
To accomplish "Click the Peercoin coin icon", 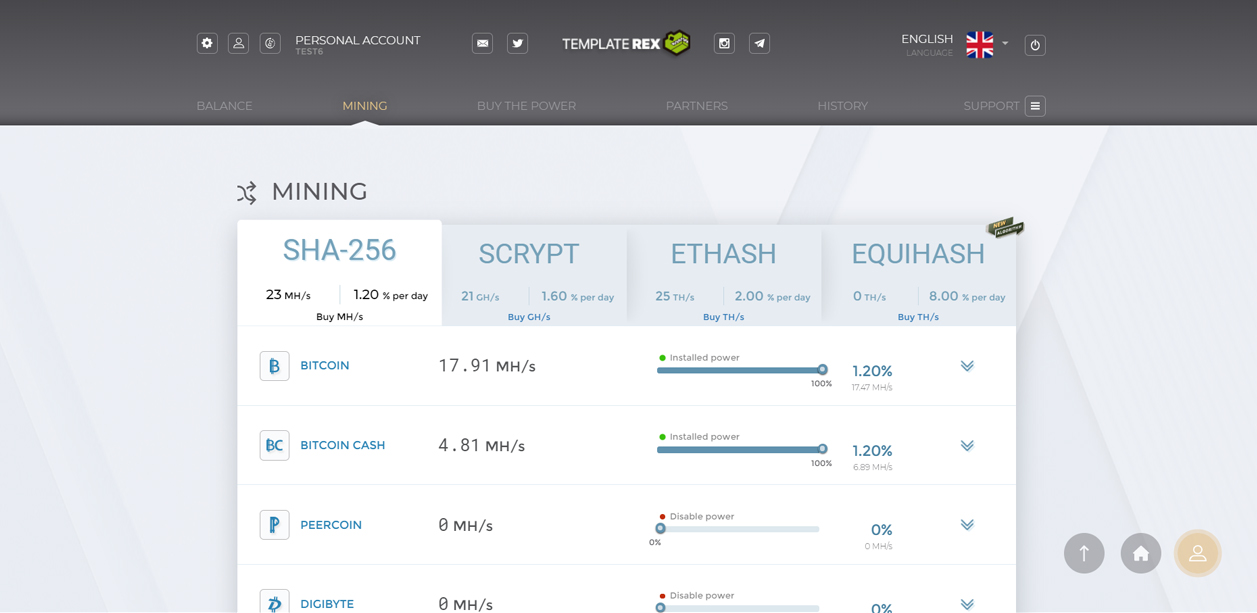I will click(274, 525).
